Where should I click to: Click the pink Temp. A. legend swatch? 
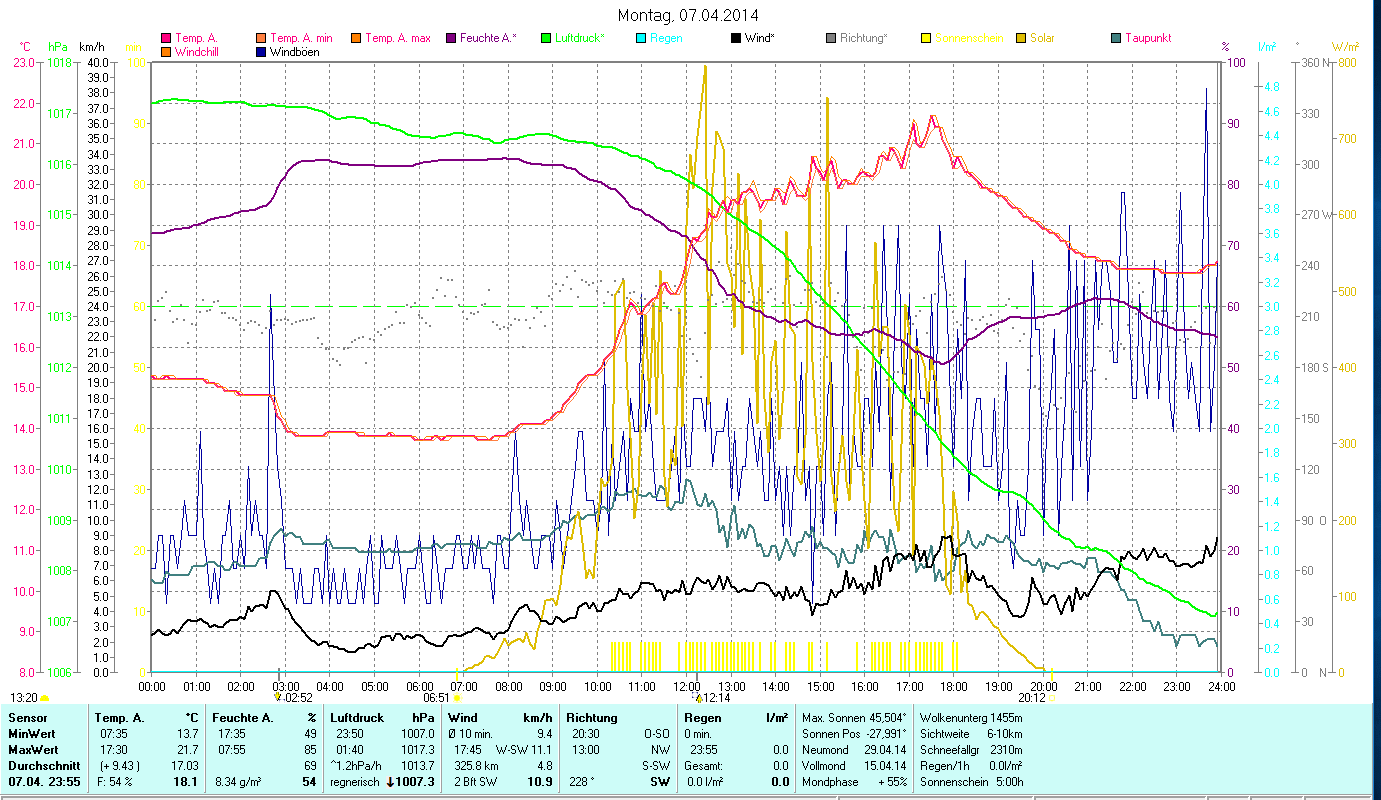tap(166, 38)
